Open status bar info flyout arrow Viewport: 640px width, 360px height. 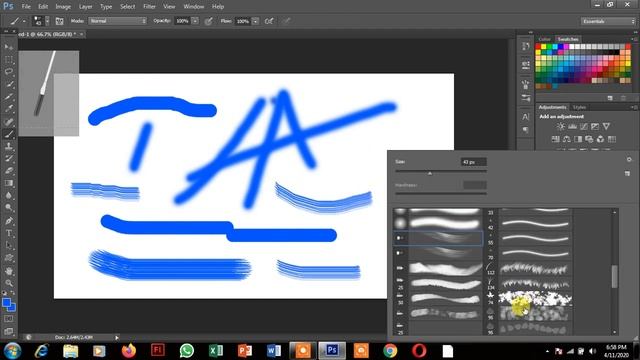click(117, 338)
